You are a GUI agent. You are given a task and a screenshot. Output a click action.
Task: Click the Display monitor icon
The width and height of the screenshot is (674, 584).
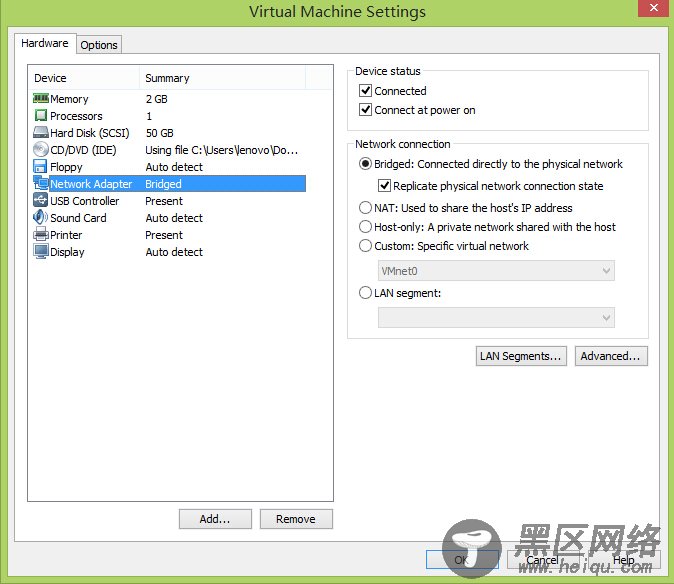(x=40, y=252)
